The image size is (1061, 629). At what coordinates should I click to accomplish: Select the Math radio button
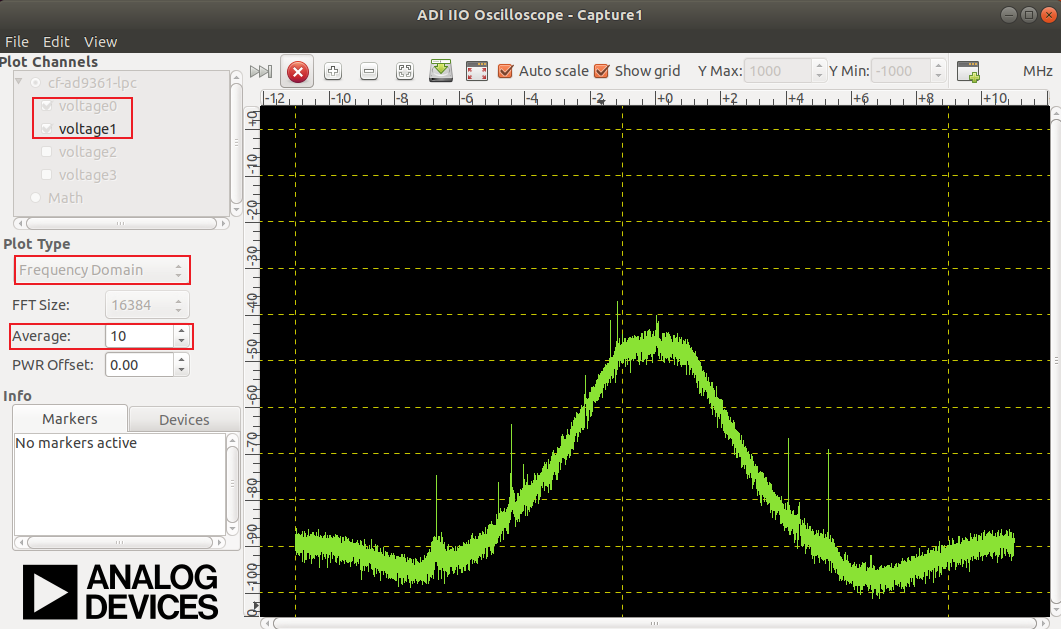(x=37, y=198)
